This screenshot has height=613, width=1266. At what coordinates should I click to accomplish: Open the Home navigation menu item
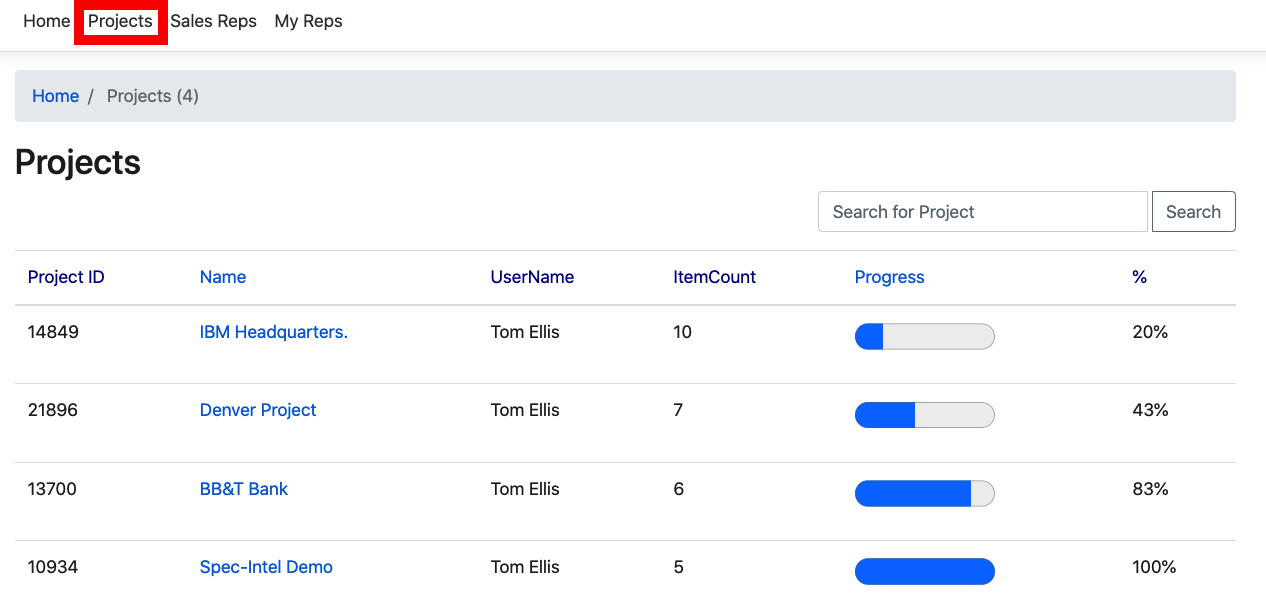(46, 21)
